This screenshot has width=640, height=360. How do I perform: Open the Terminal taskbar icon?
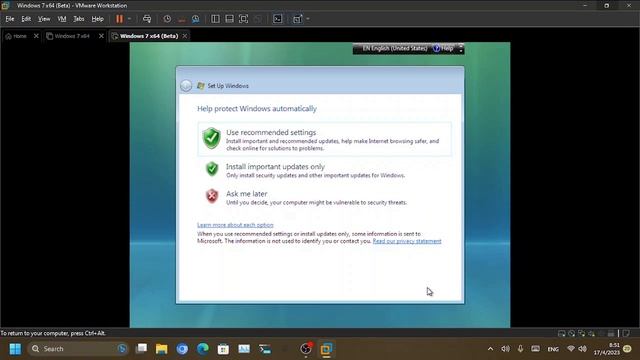265,349
